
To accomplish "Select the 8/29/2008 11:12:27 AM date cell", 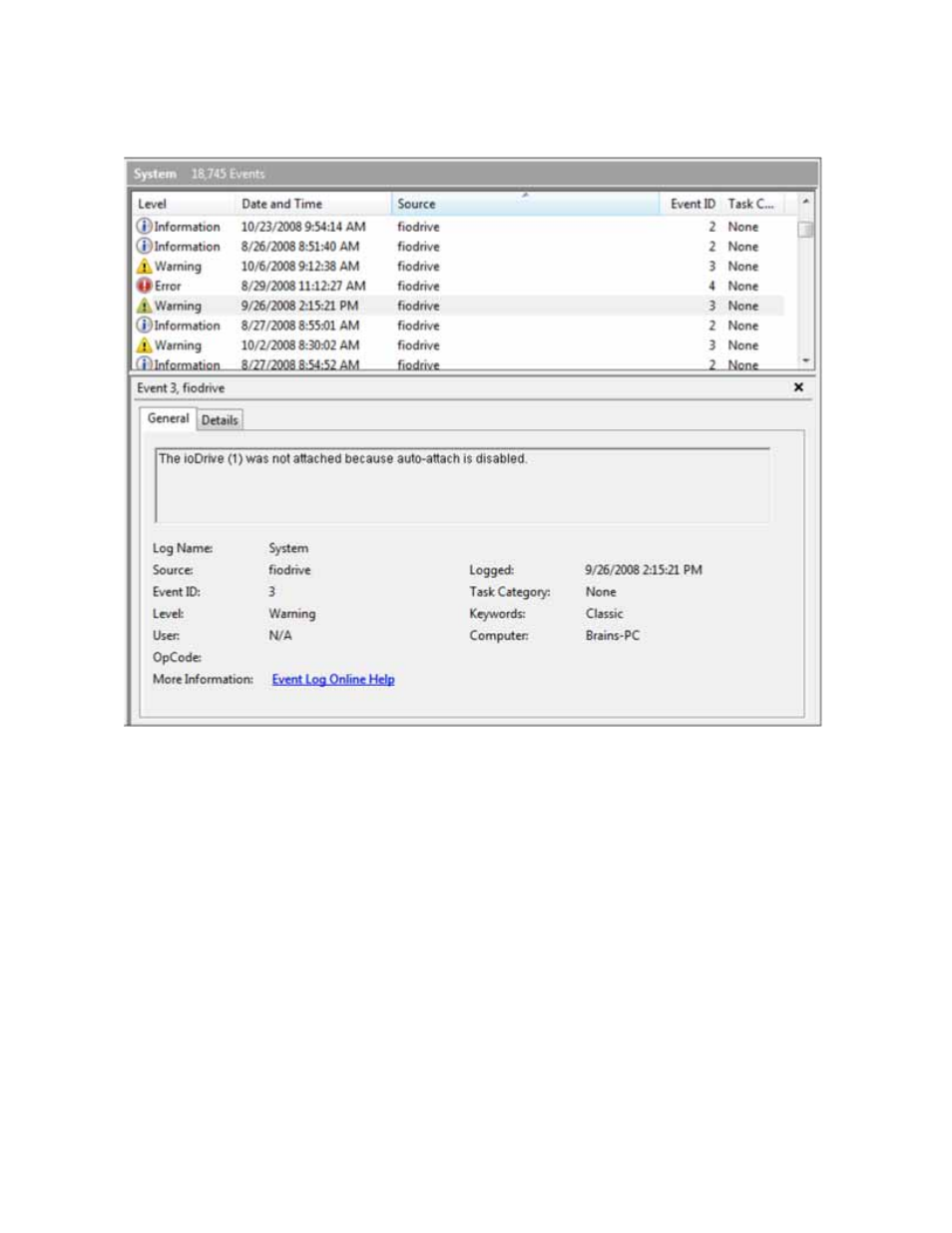I will (303, 287).
